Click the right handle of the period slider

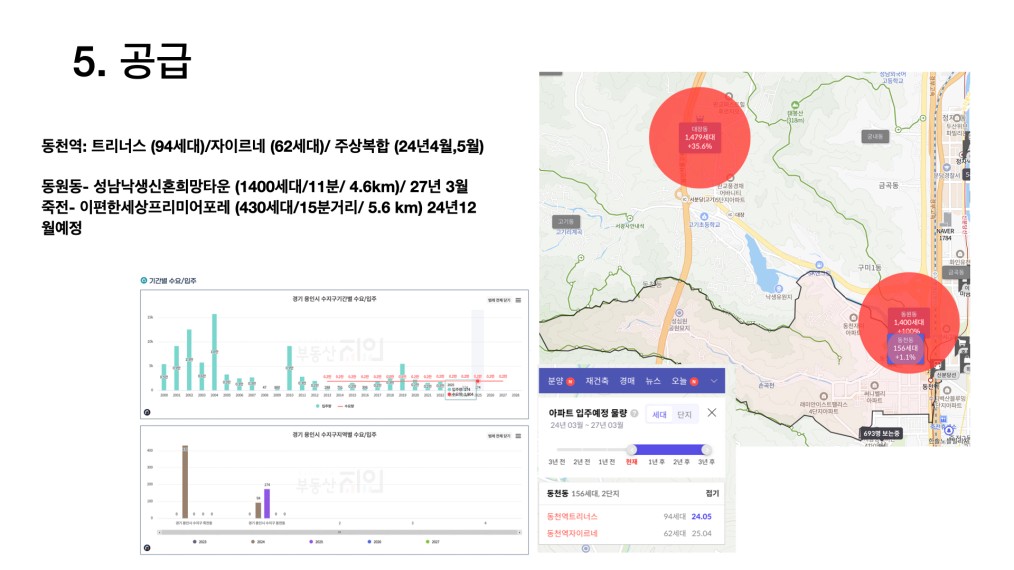coord(706,450)
